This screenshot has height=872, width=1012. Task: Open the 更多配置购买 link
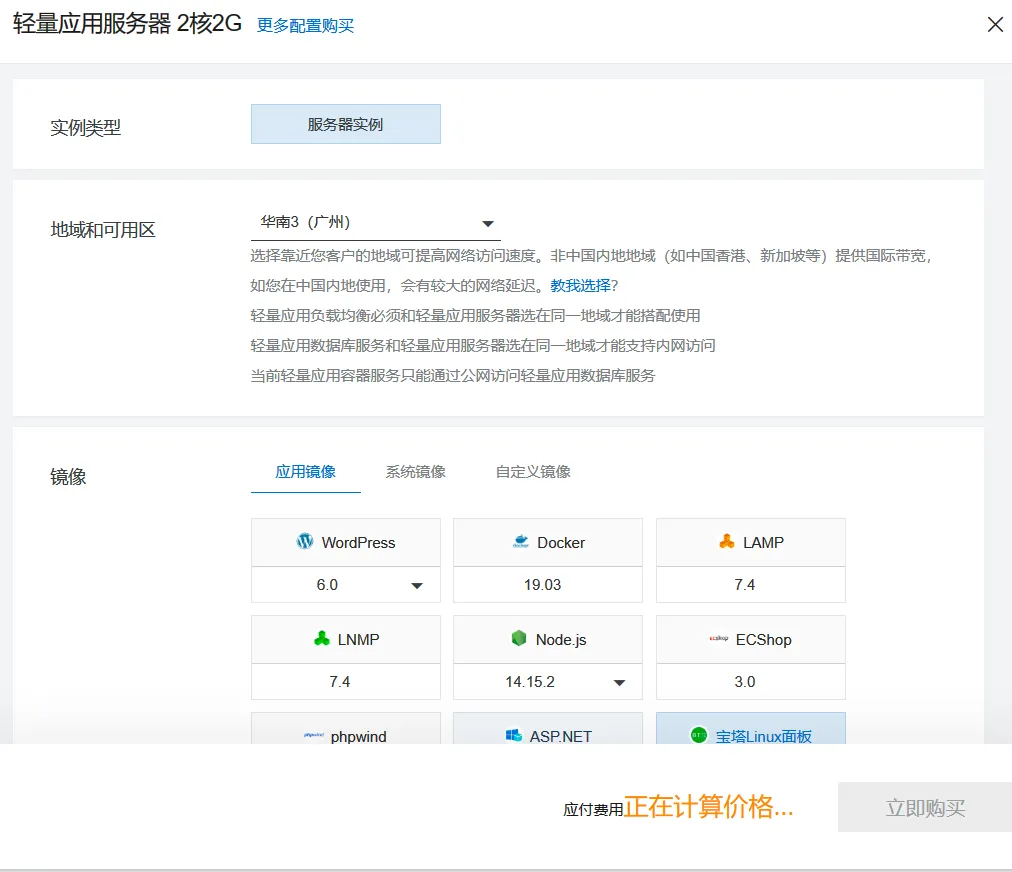(306, 26)
